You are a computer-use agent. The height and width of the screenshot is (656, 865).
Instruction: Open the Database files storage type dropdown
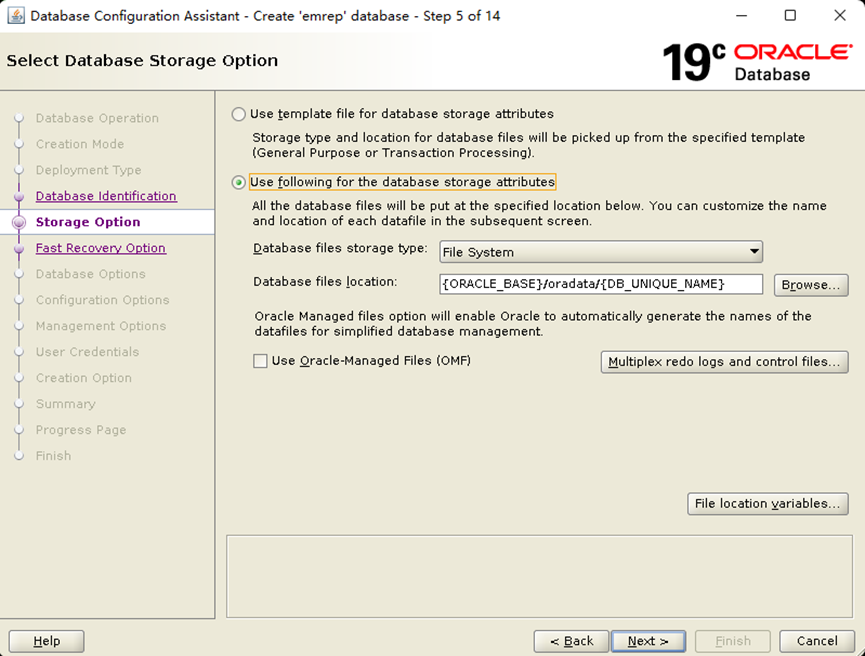pyautogui.click(x=601, y=252)
